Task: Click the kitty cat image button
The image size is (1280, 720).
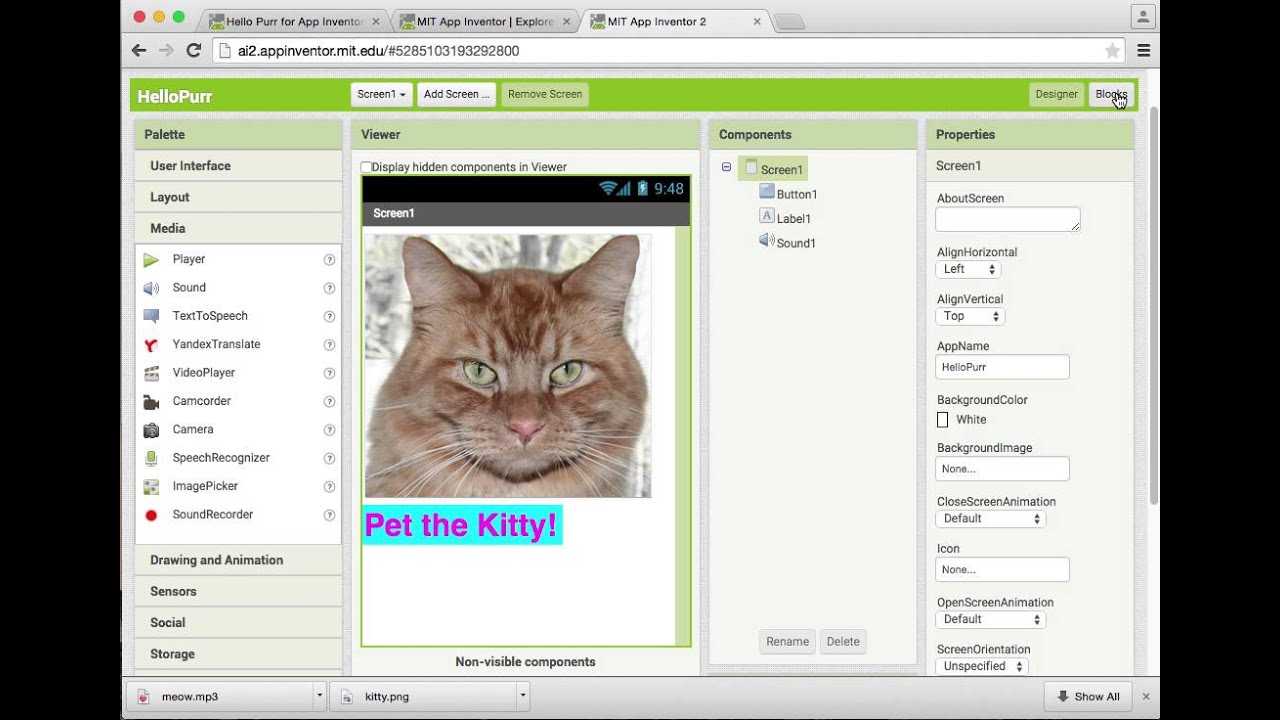Action: pyautogui.click(x=508, y=366)
